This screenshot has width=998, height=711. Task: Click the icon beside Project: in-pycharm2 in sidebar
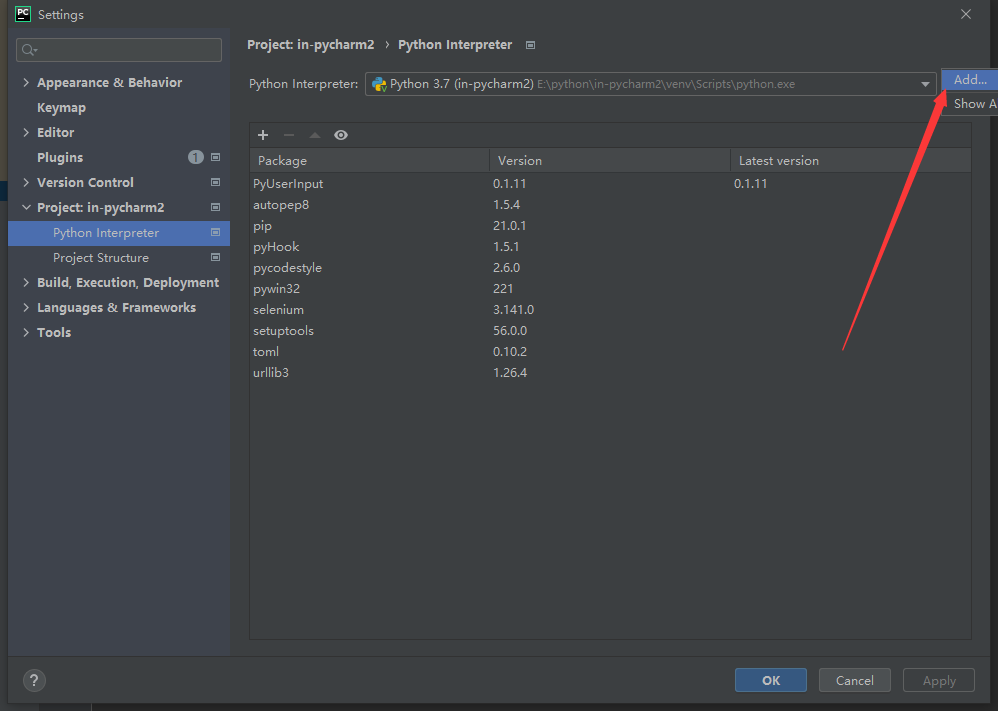(x=216, y=208)
